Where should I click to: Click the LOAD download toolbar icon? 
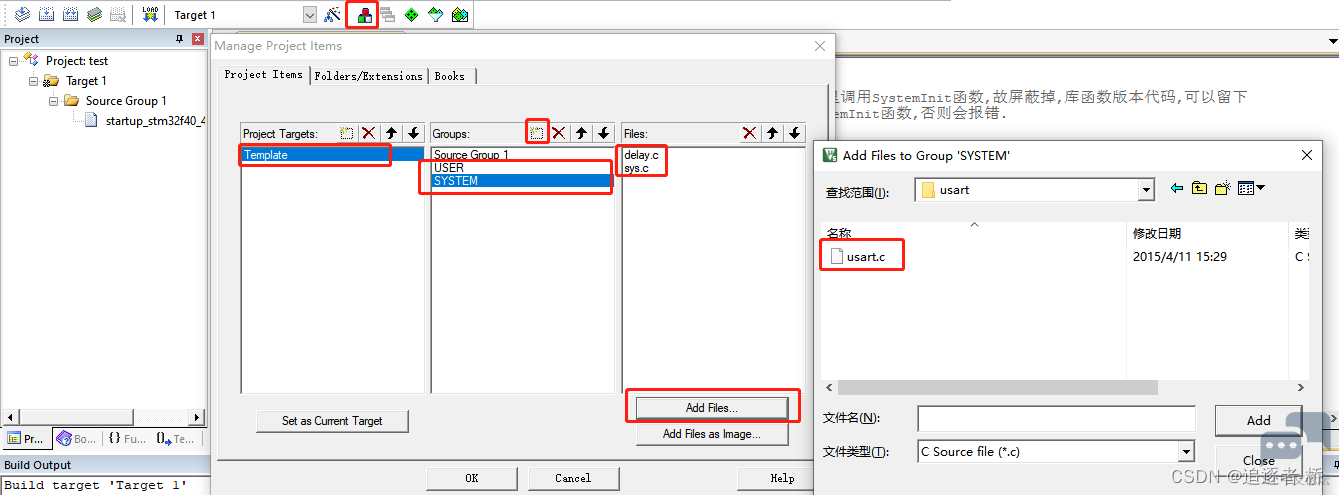(x=150, y=14)
